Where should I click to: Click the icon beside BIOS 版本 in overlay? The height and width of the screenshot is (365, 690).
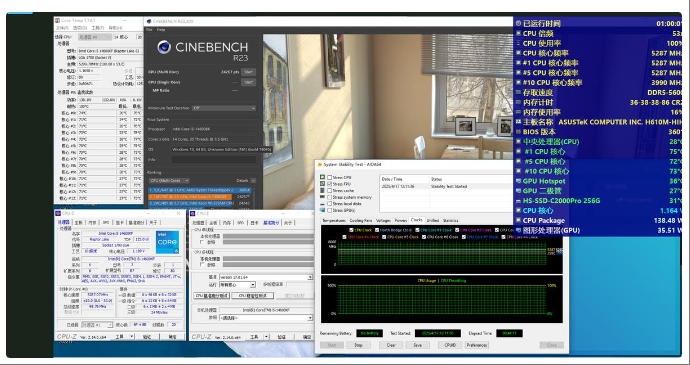pos(518,132)
